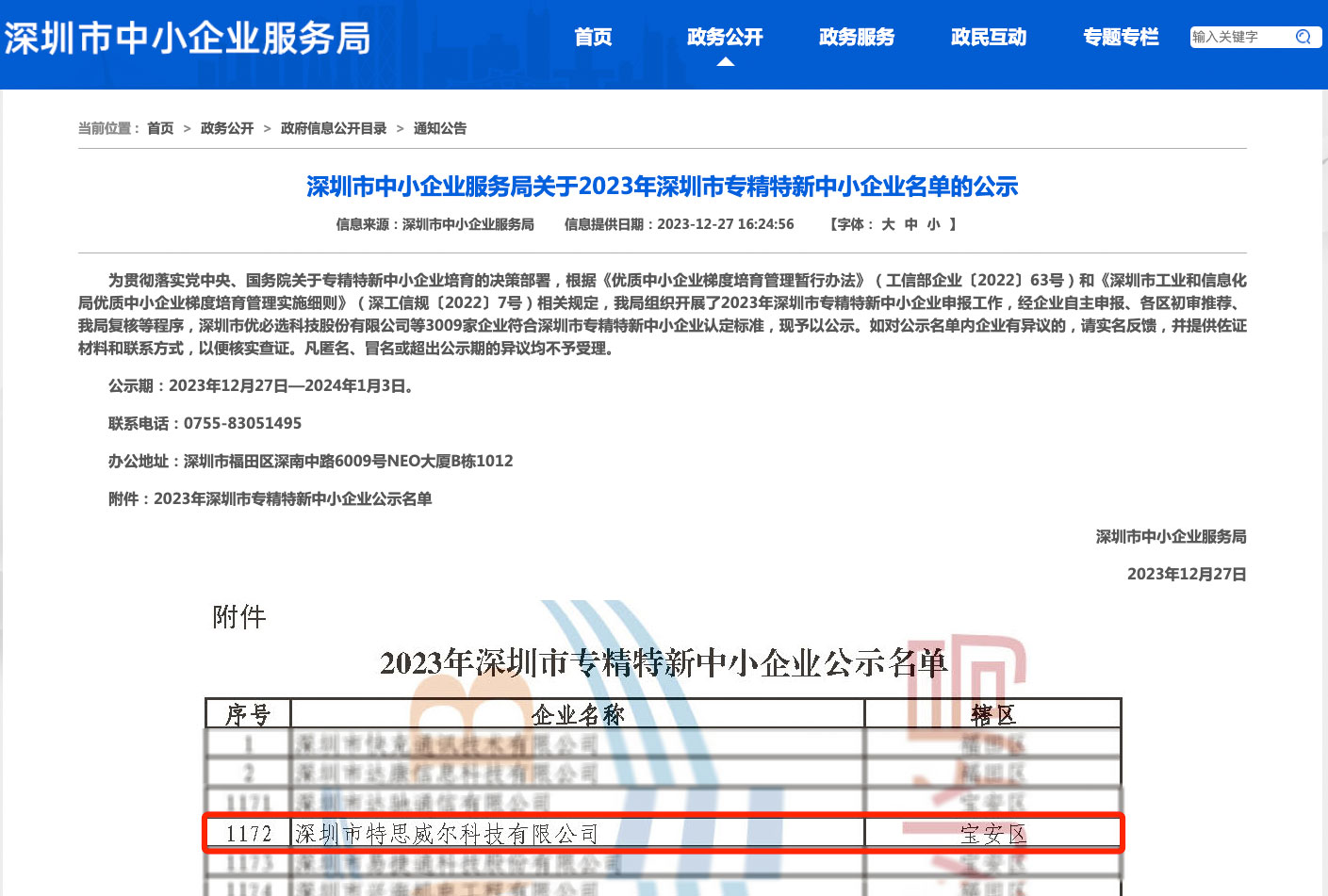The height and width of the screenshot is (896, 1328).
Task: Click the 序号 table column header
Action: click(x=248, y=714)
